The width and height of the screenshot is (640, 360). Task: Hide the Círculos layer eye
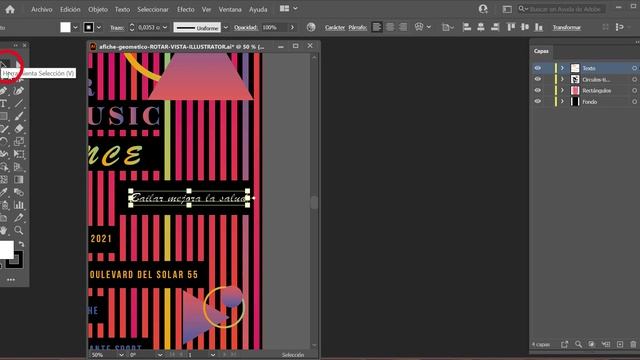click(x=538, y=79)
